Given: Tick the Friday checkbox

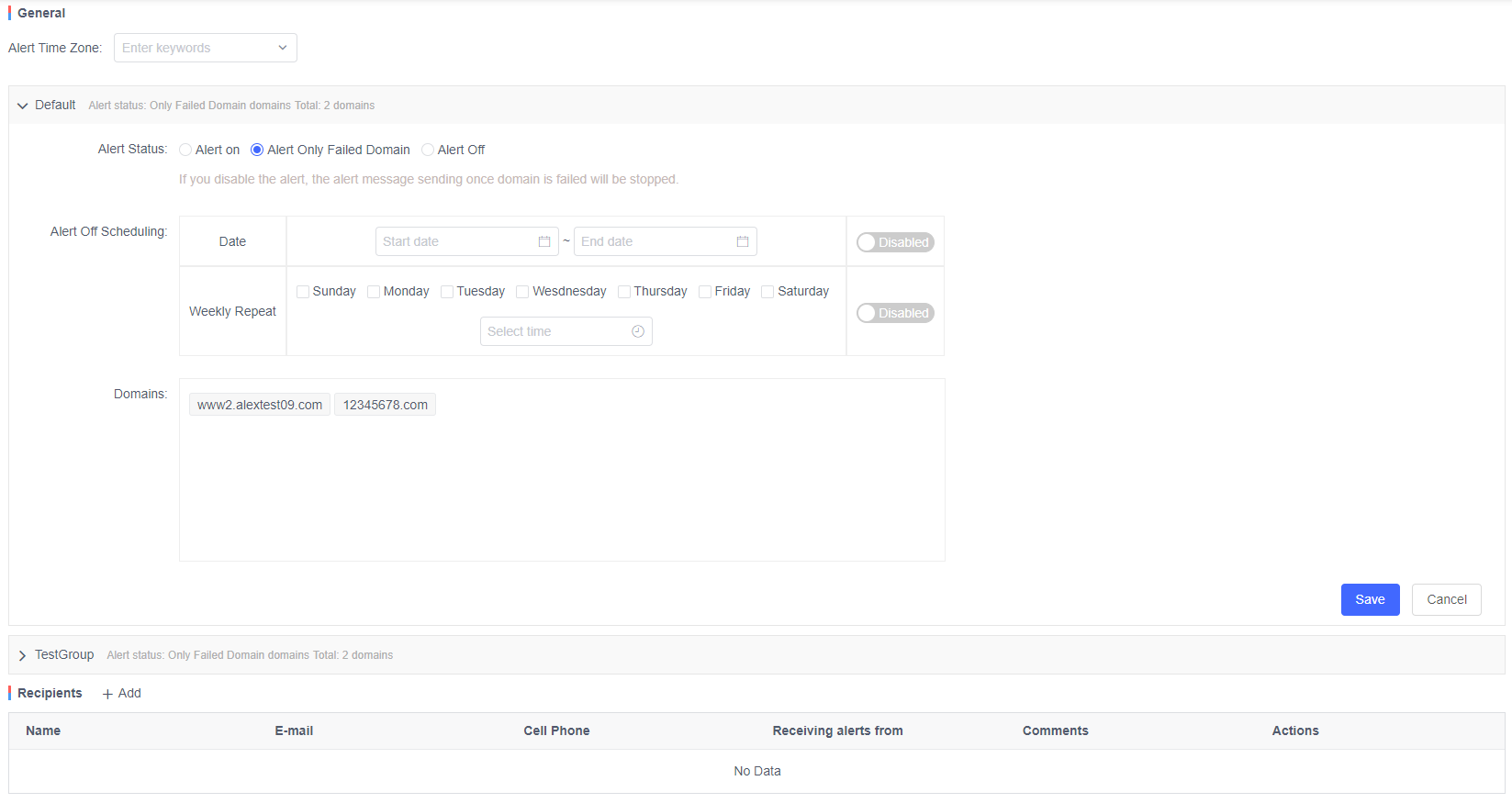Looking at the screenshot, I should pos(705,292).
